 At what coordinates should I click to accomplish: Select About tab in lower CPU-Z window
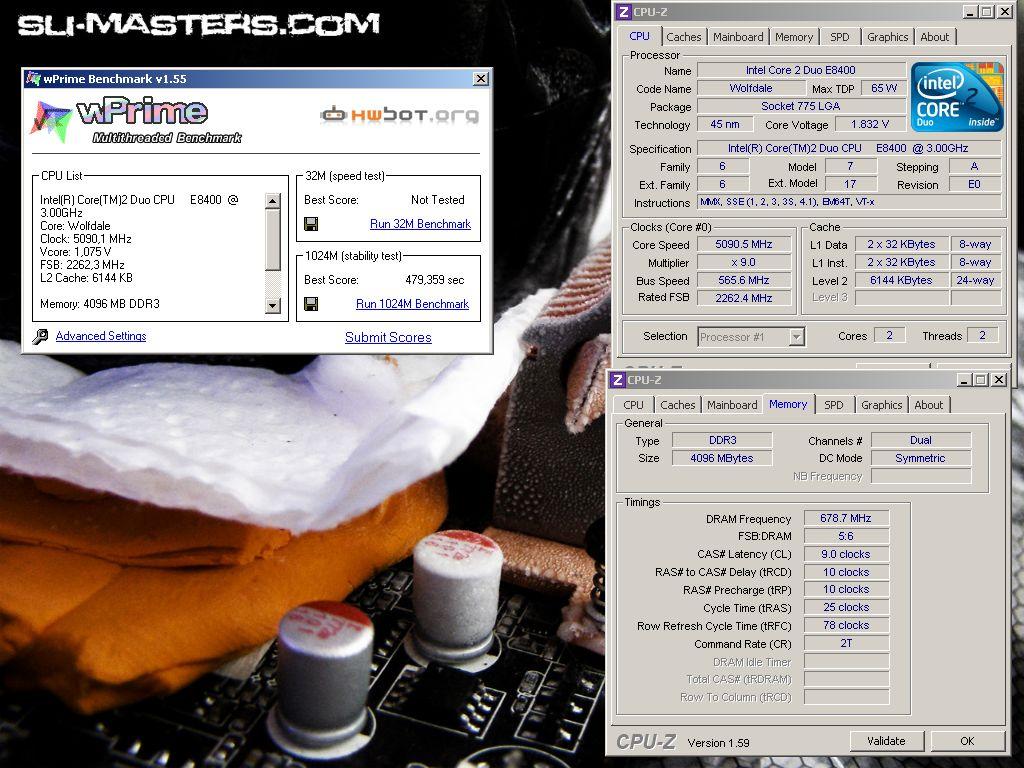point(929,405)
